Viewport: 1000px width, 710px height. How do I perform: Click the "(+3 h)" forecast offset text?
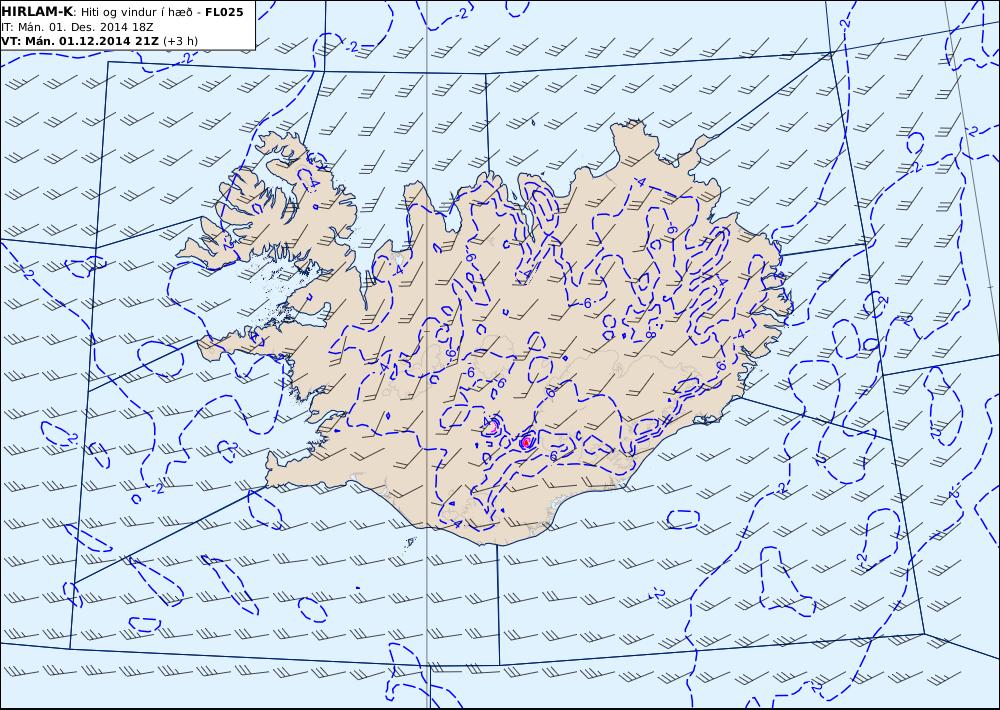(180, 41)
